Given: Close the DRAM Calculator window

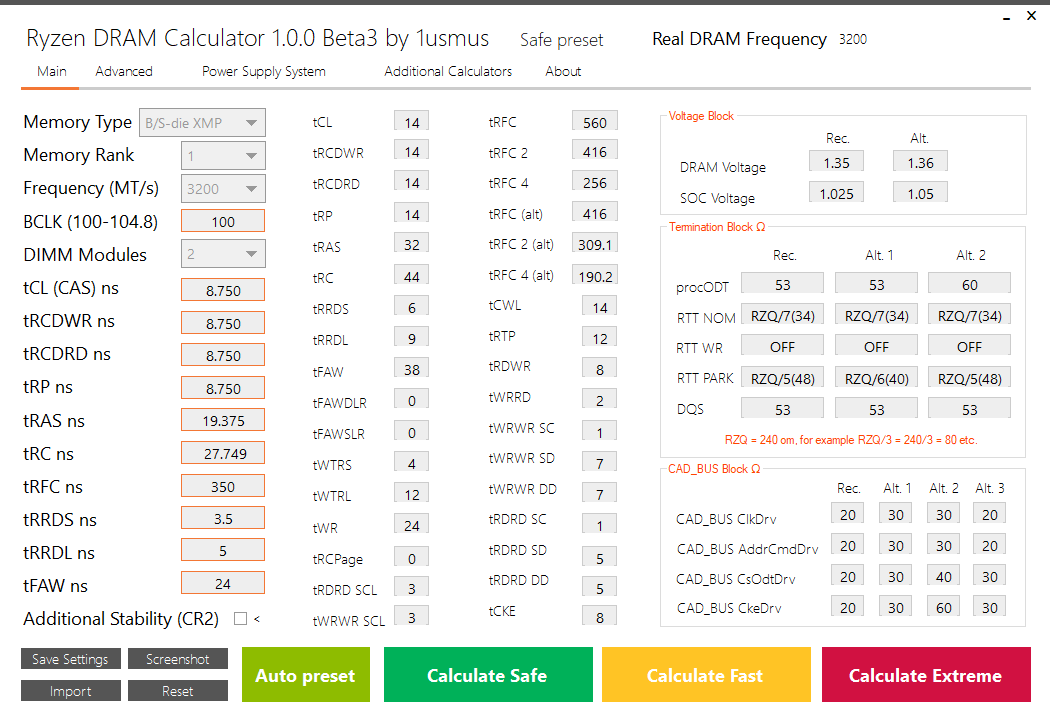Looking at the screenshot, I should click(1031, 15).
